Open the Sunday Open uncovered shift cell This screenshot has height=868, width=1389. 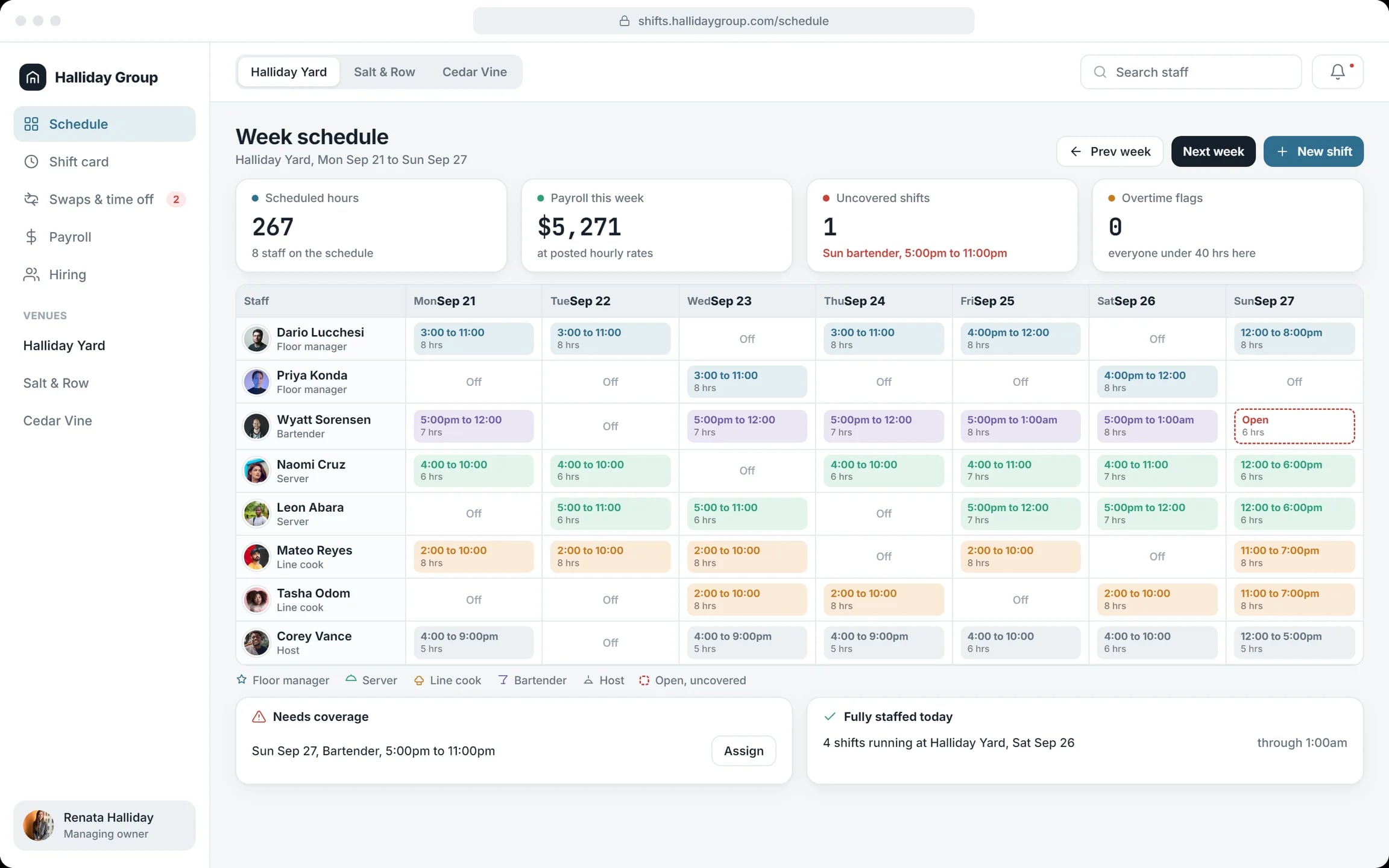tap(1294, 426)
